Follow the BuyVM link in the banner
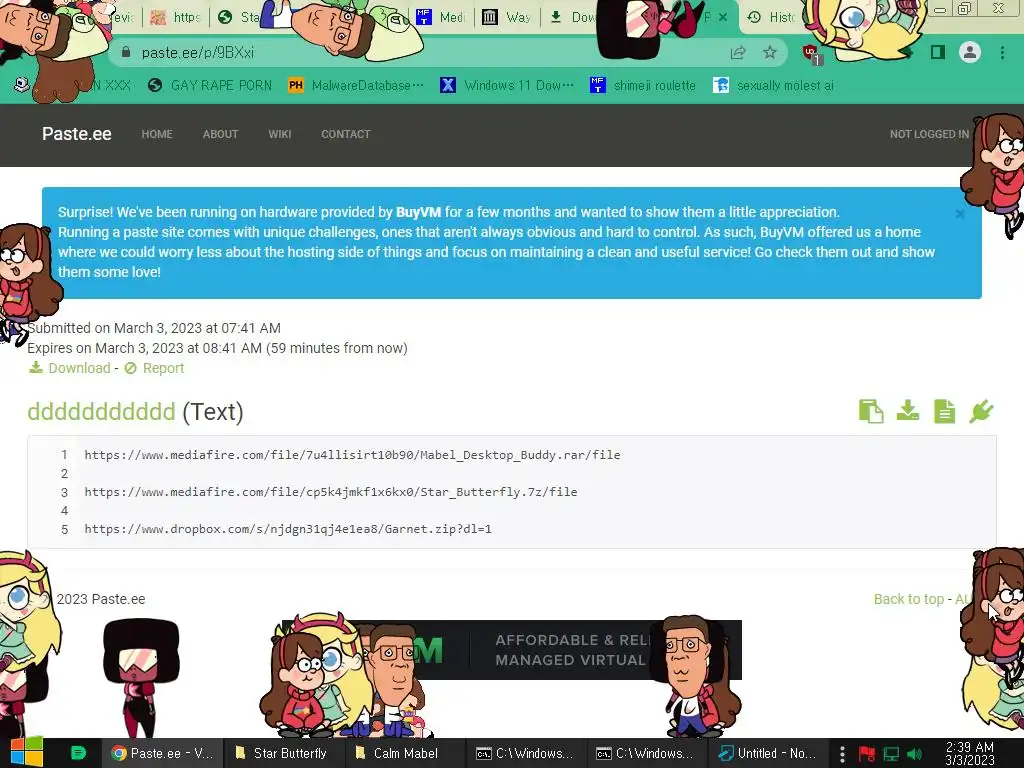This screenshot has width=1024, height=768. point(418,212)
